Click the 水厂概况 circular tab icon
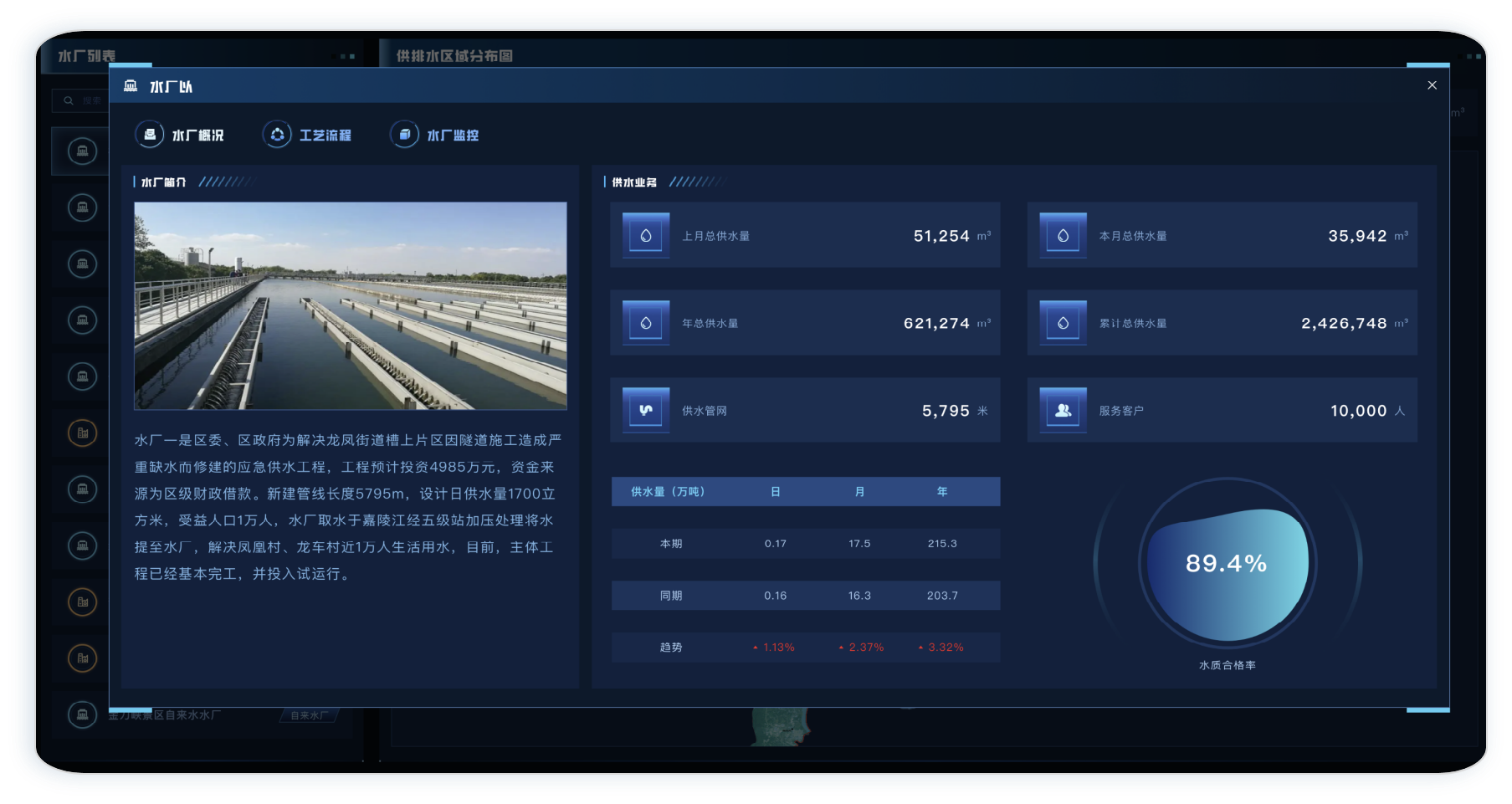 [150, 135]
